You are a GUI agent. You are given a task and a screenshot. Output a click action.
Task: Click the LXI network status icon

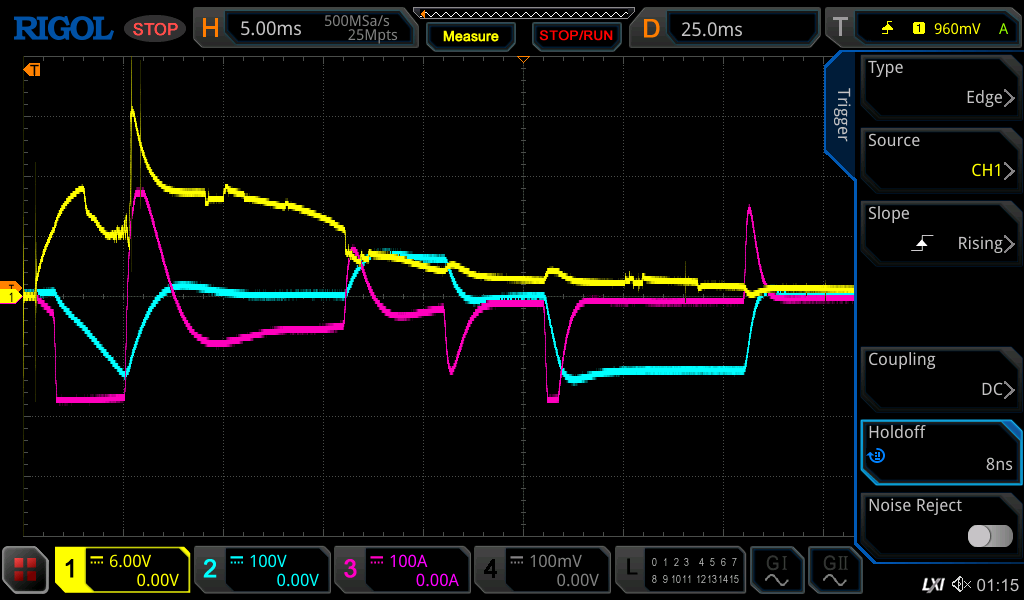click(x=932, y=583)
